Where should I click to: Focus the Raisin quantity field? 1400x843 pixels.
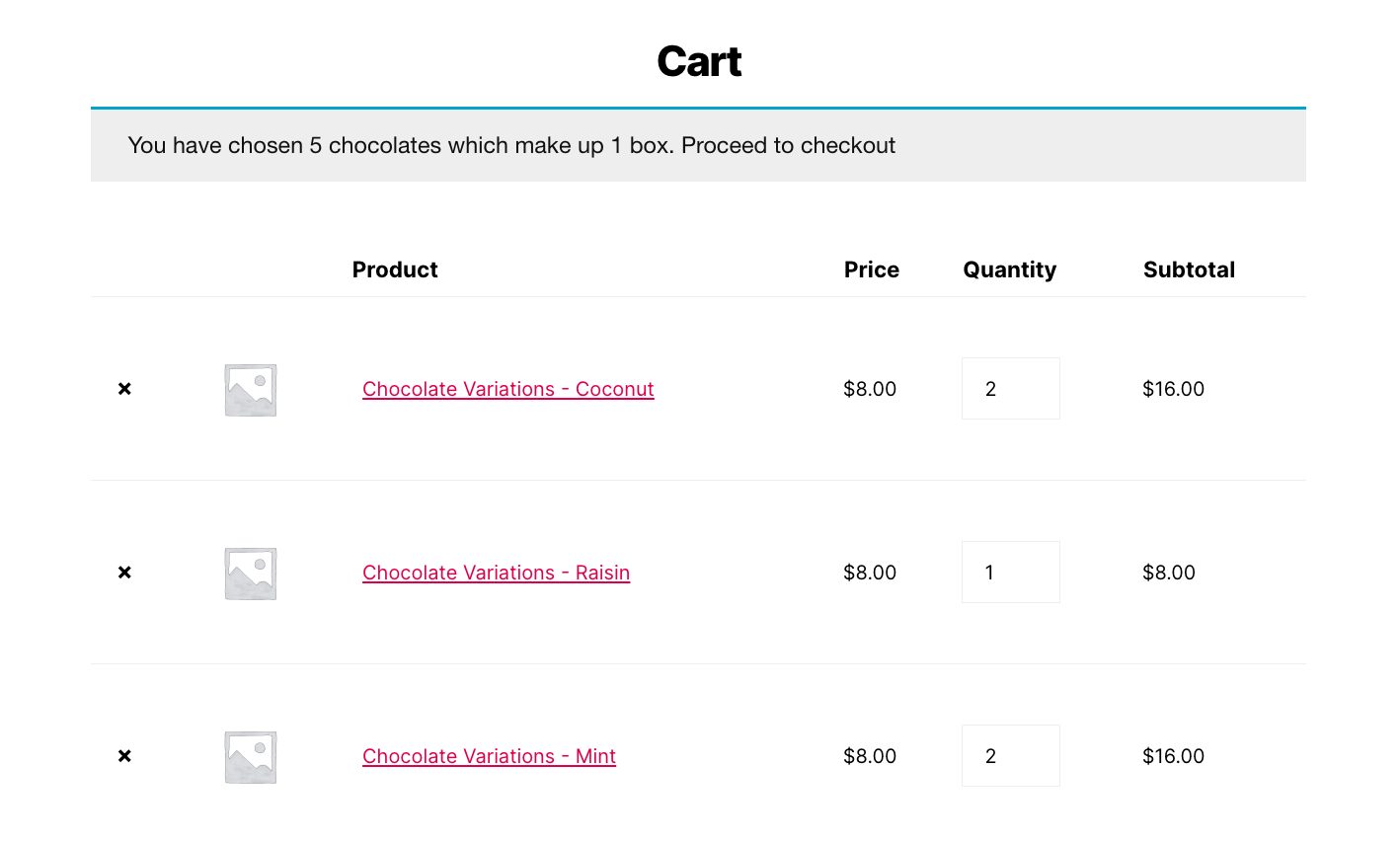[1010, 573]
